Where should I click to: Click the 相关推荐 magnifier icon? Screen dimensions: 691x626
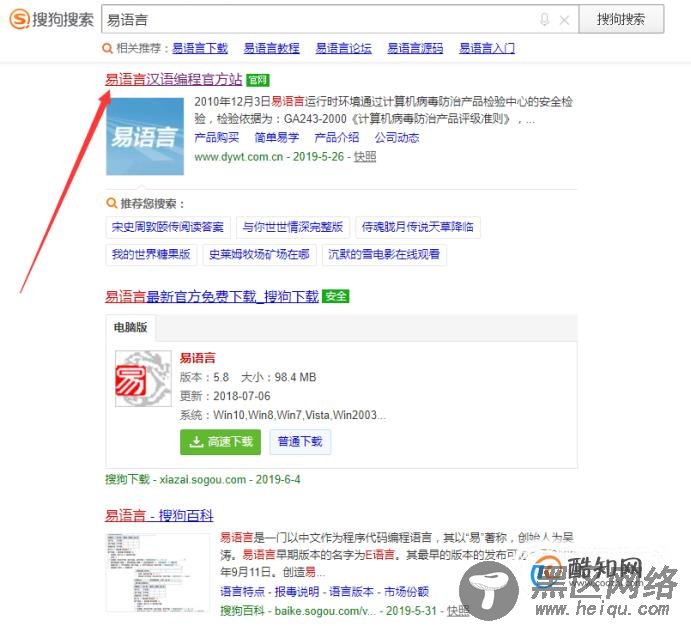point(107,48)
